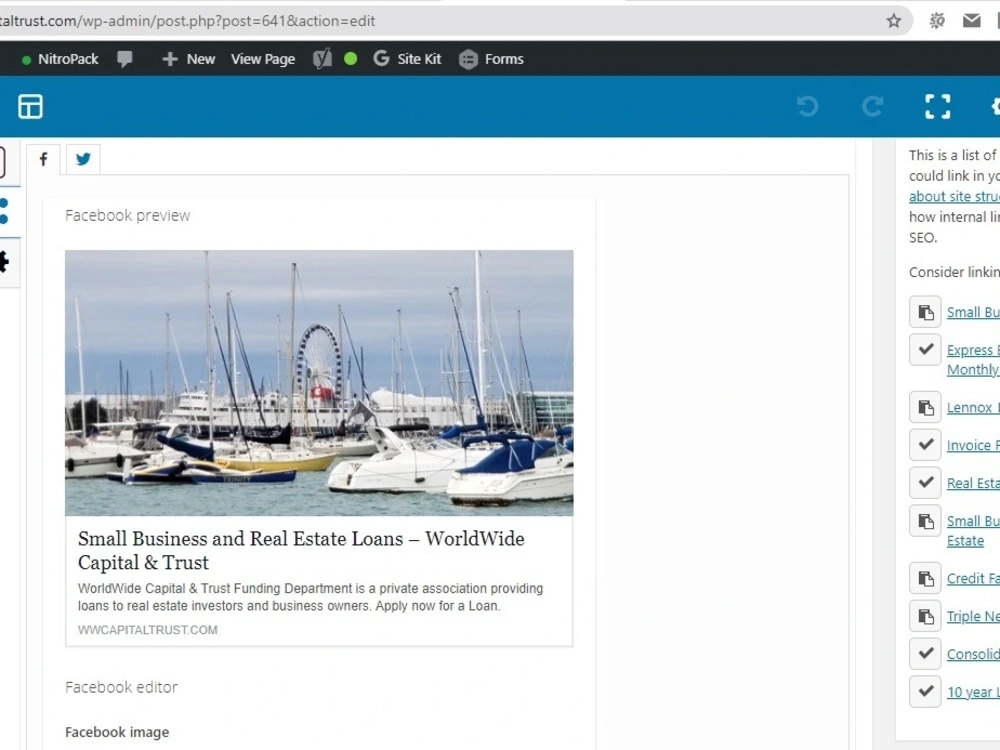Bookmark this page with the star icon
Screen dimensions: 1000x750
[893, 21]
